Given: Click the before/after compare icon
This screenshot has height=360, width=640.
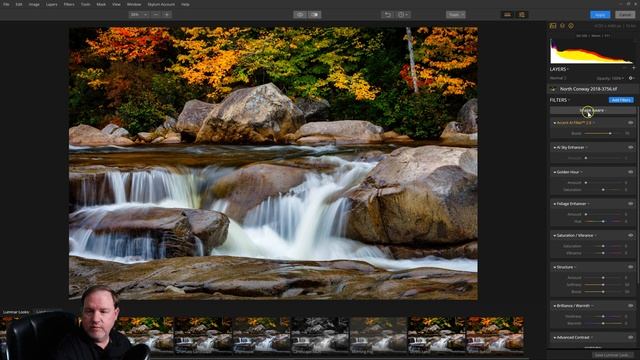Looking at the screenshot, I should (x=315, y=15).
